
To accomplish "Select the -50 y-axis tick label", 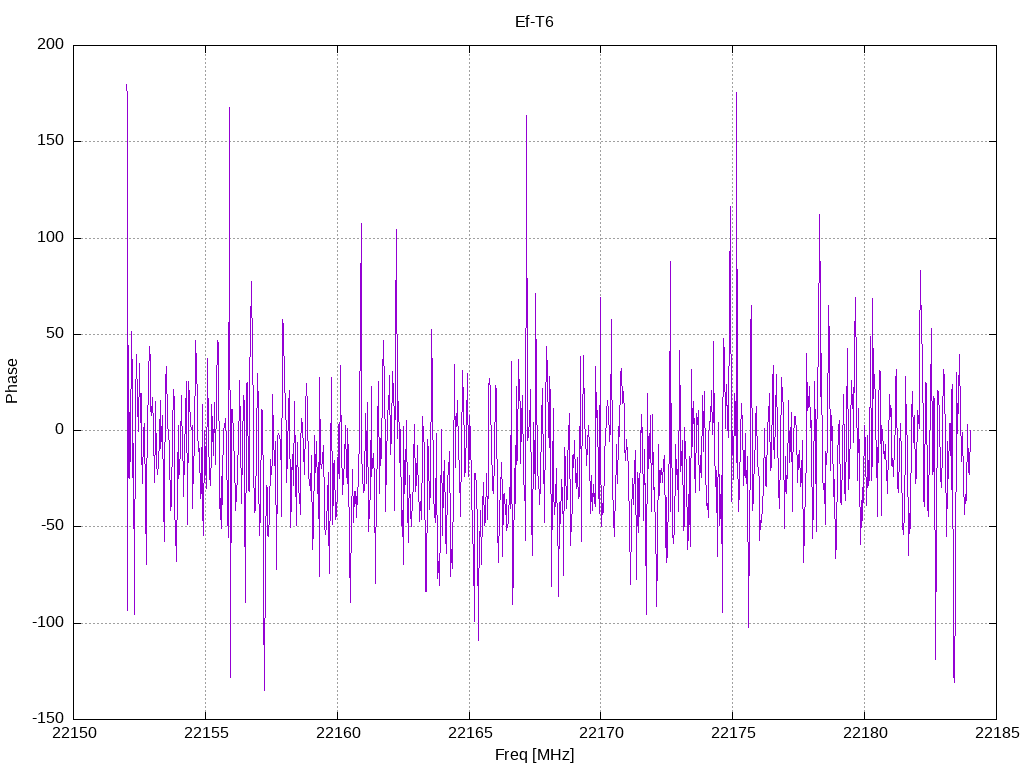I will coord(52,526).
